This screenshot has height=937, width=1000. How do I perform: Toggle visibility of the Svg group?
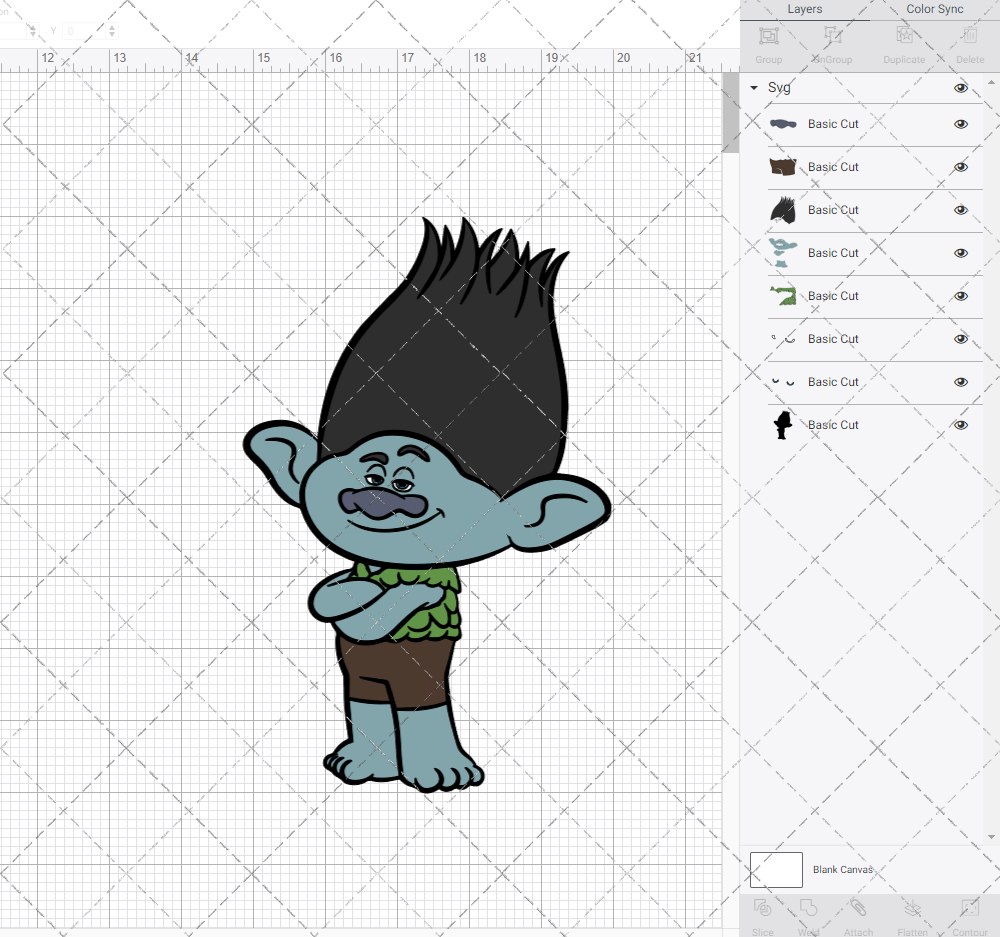pyautogui.click(x=961, y=88)
